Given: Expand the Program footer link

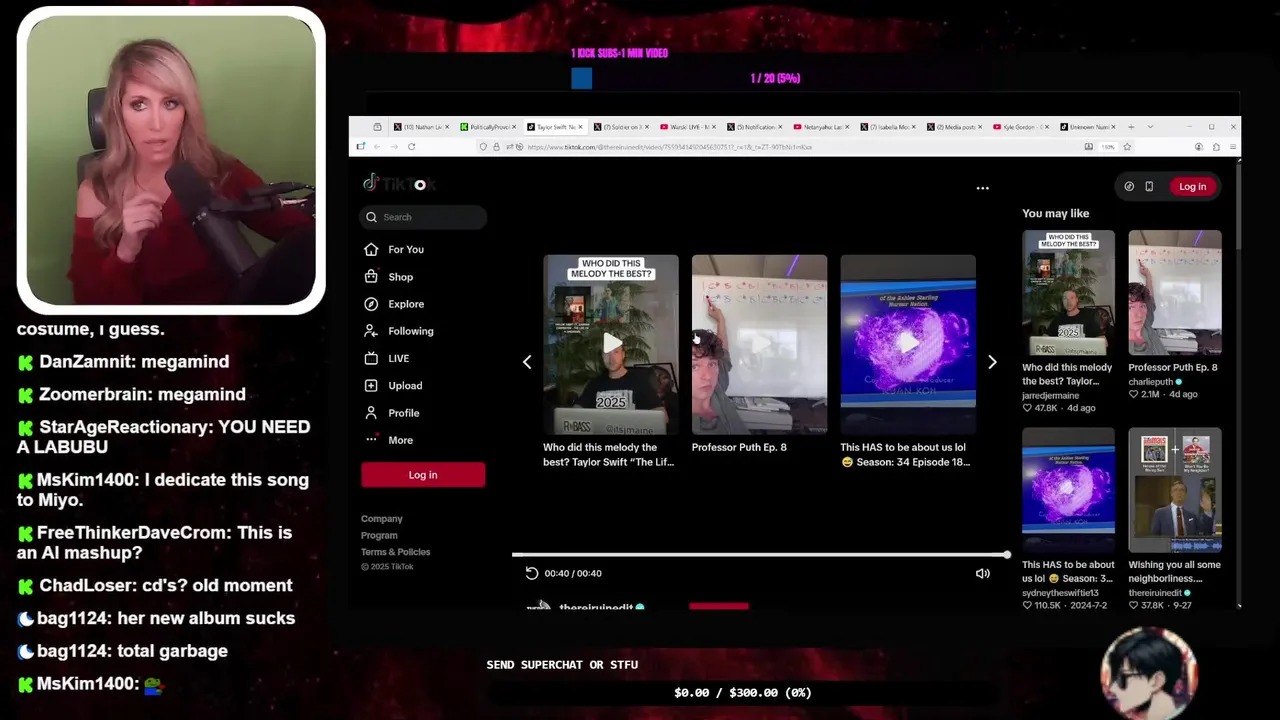Looking at the screenshot, I should pos(379,535).
